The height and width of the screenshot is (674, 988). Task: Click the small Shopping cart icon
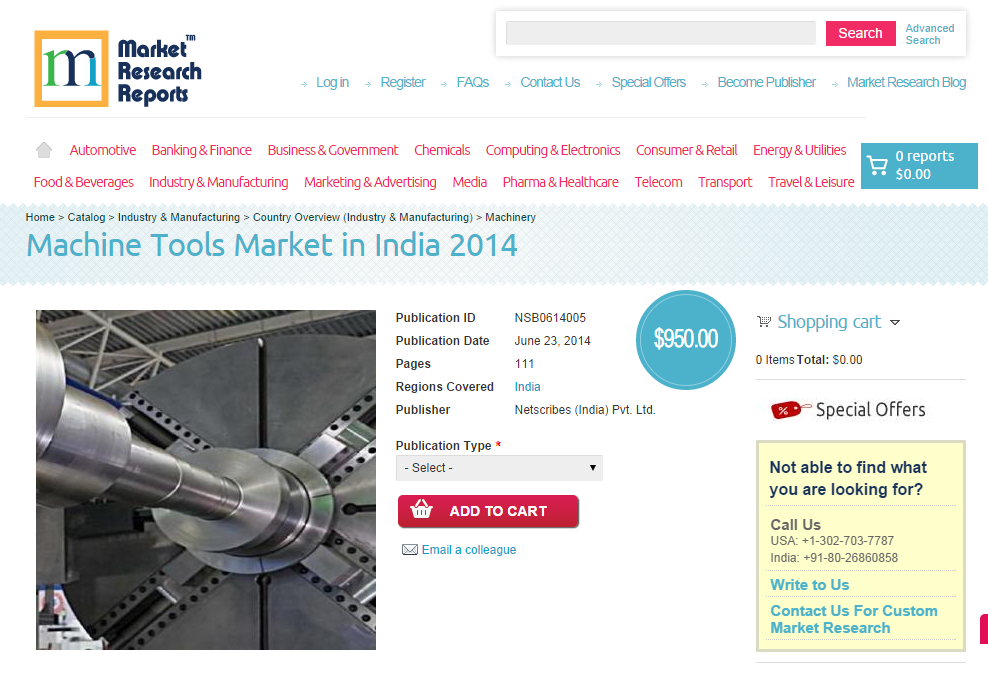[x=764, y=321]
